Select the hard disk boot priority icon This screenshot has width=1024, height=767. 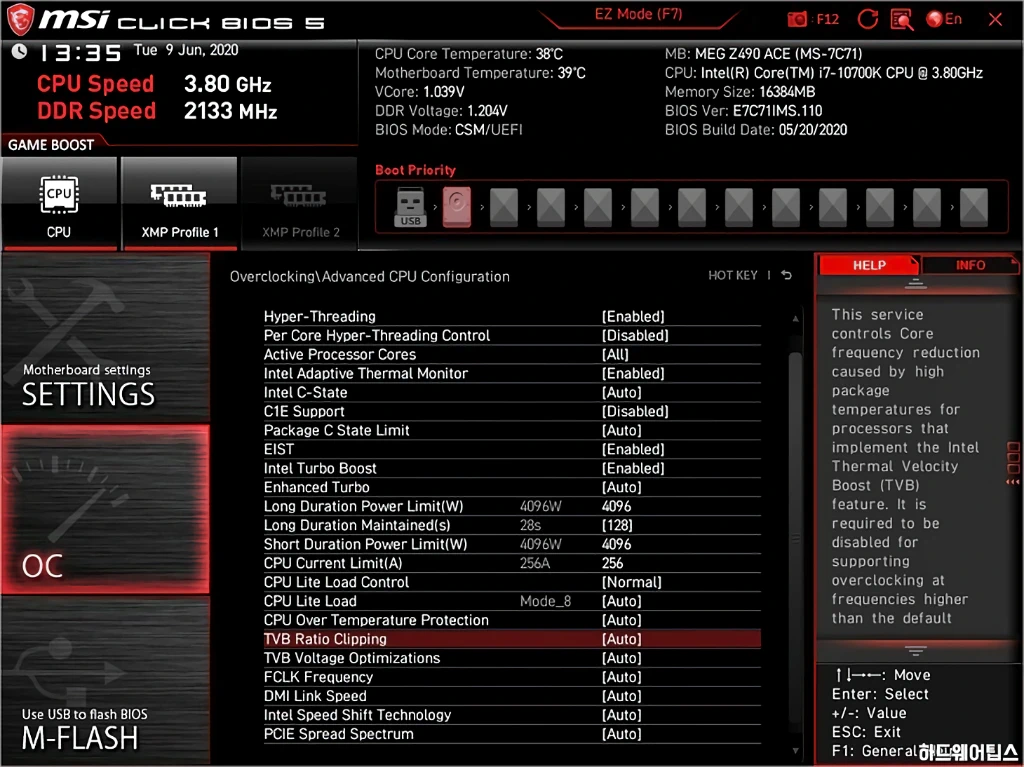coord(456,207)
